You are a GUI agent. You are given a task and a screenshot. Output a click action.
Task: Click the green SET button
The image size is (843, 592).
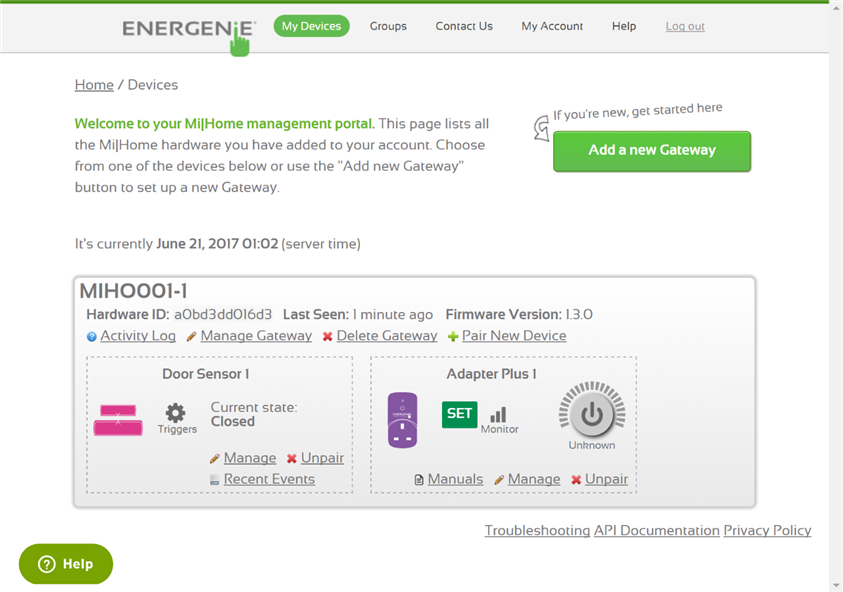459,414
